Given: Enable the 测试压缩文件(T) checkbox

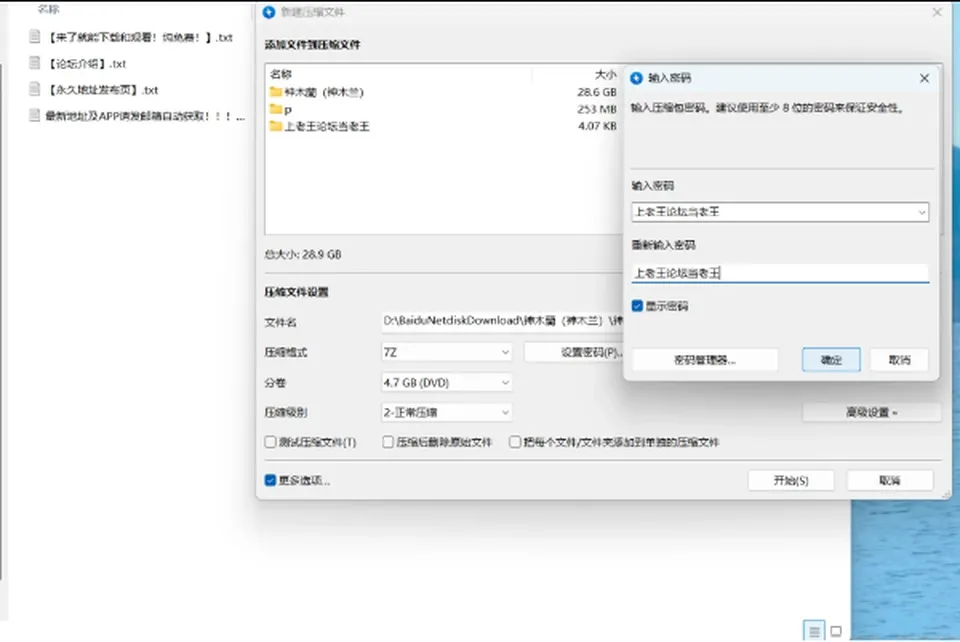Looking at the screenshot, I should point(270,442).
